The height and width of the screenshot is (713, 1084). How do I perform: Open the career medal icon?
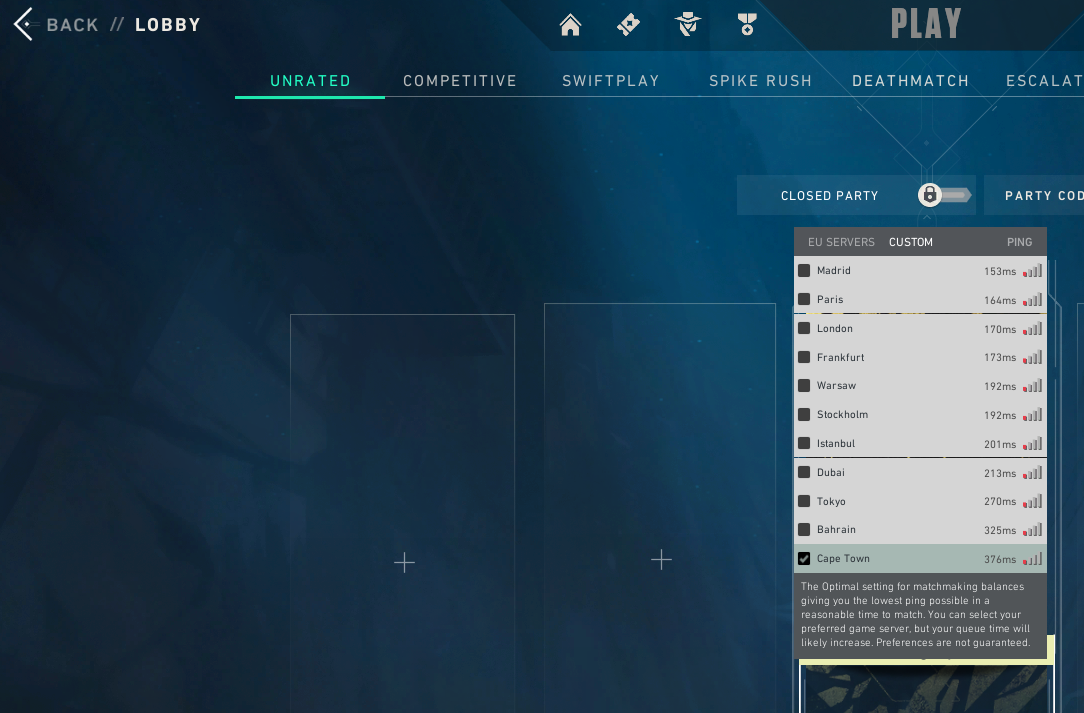pyautogui.click(x=747, y=25)
